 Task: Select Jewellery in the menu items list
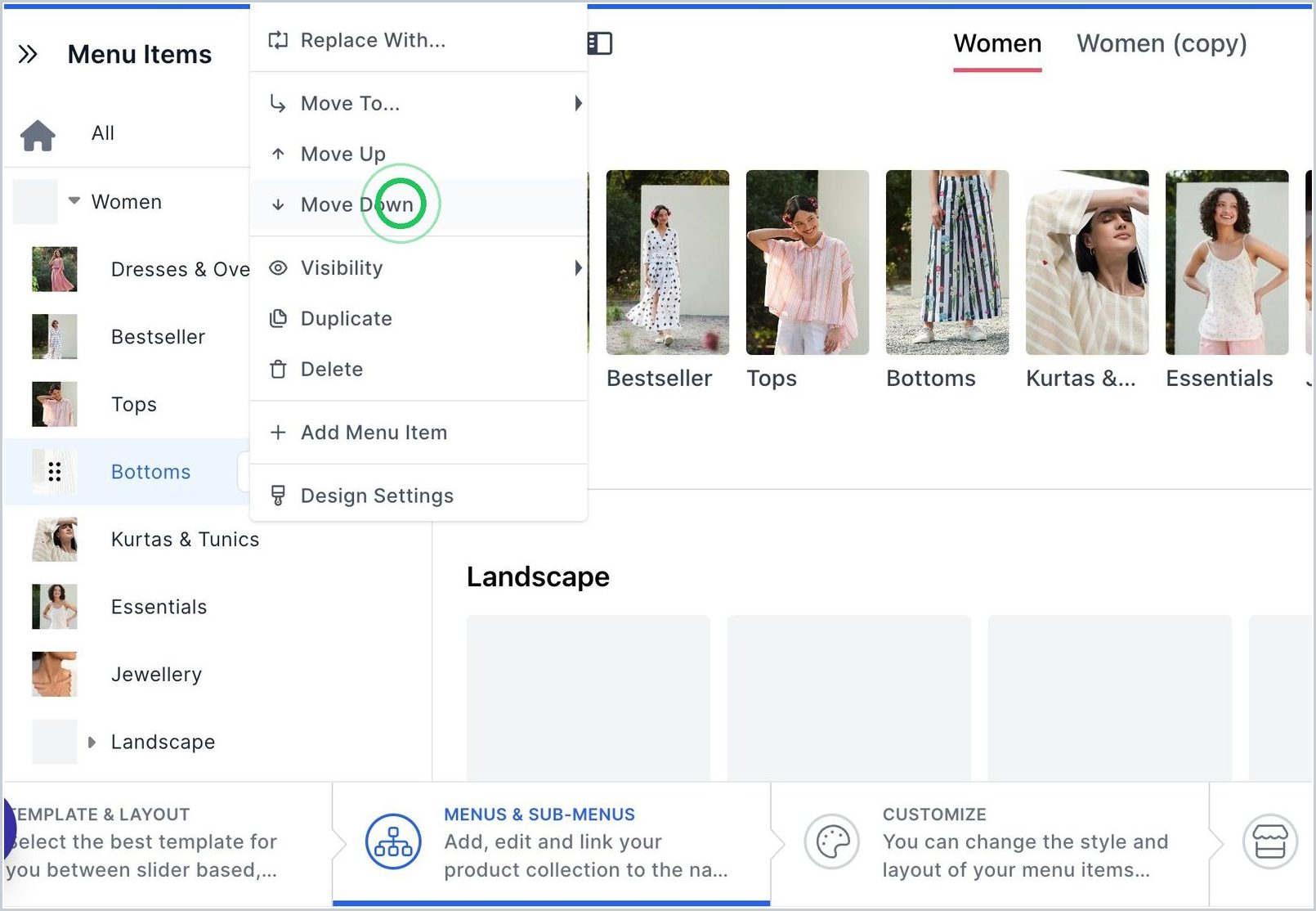[x=156, y=675]
